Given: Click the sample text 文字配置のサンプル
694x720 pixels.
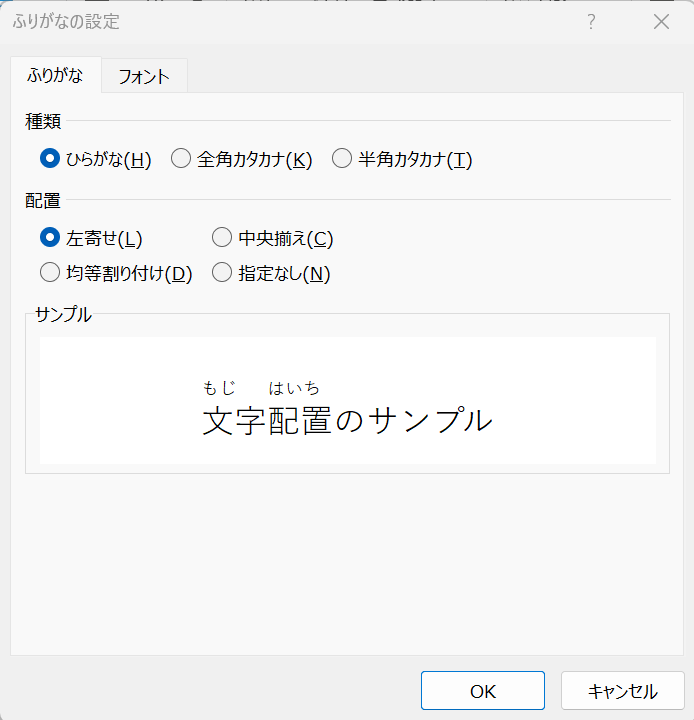Looking at the screenshot, I should (x=347, y=421).
